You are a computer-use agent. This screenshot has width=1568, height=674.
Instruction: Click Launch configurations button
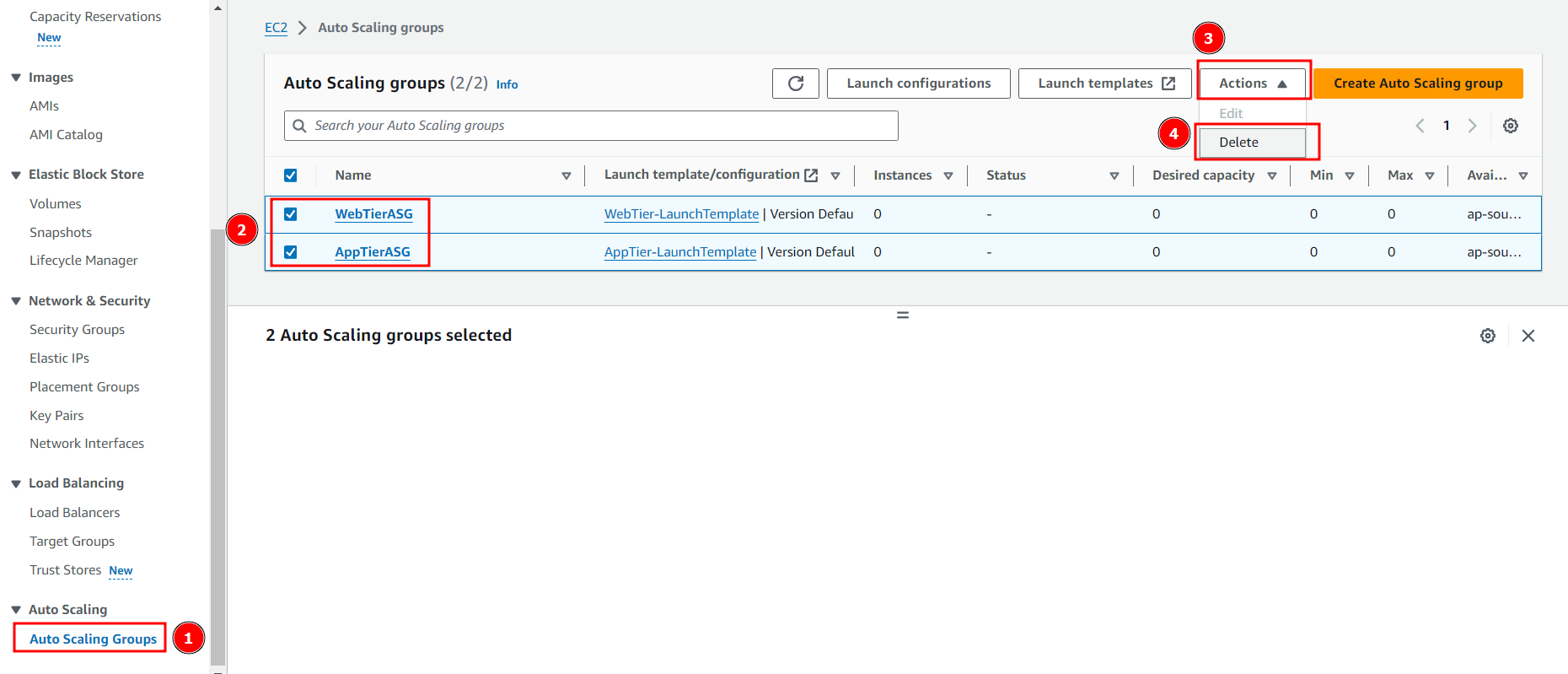919,84
